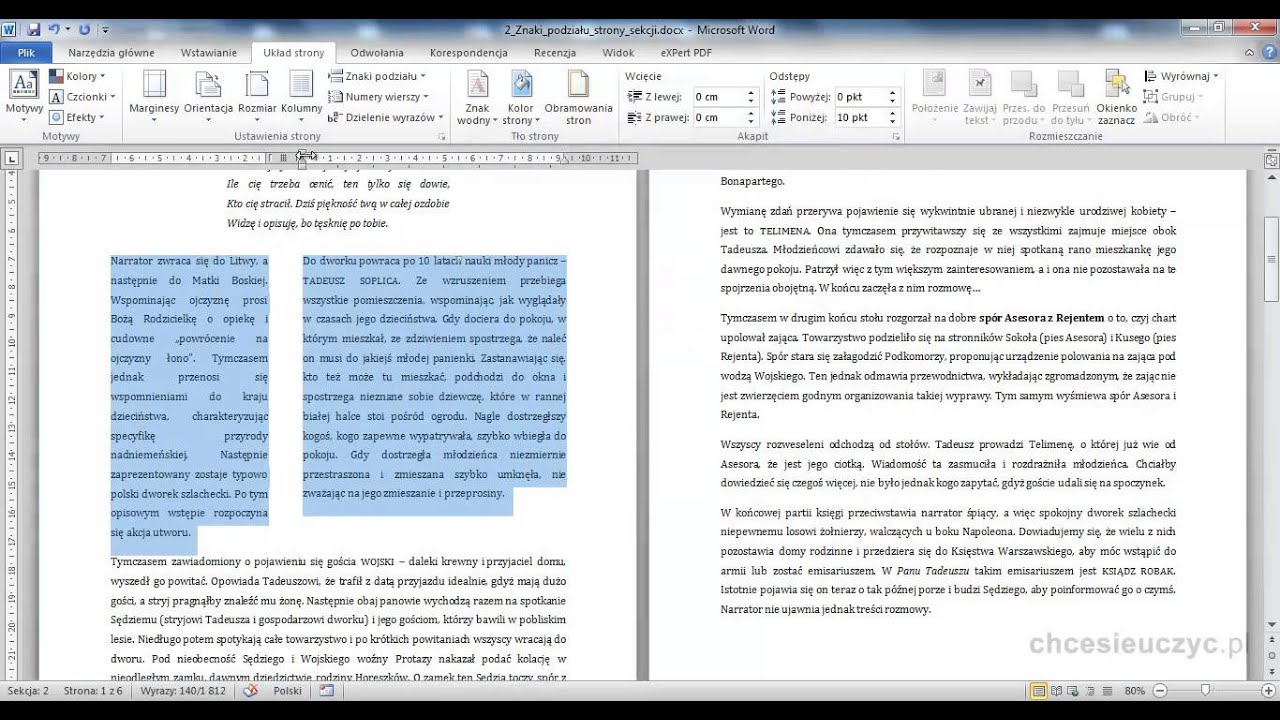Open Ustawienia strony dialog launcher
Viewport: 1280px width, 720px height.
pos(441,136)
